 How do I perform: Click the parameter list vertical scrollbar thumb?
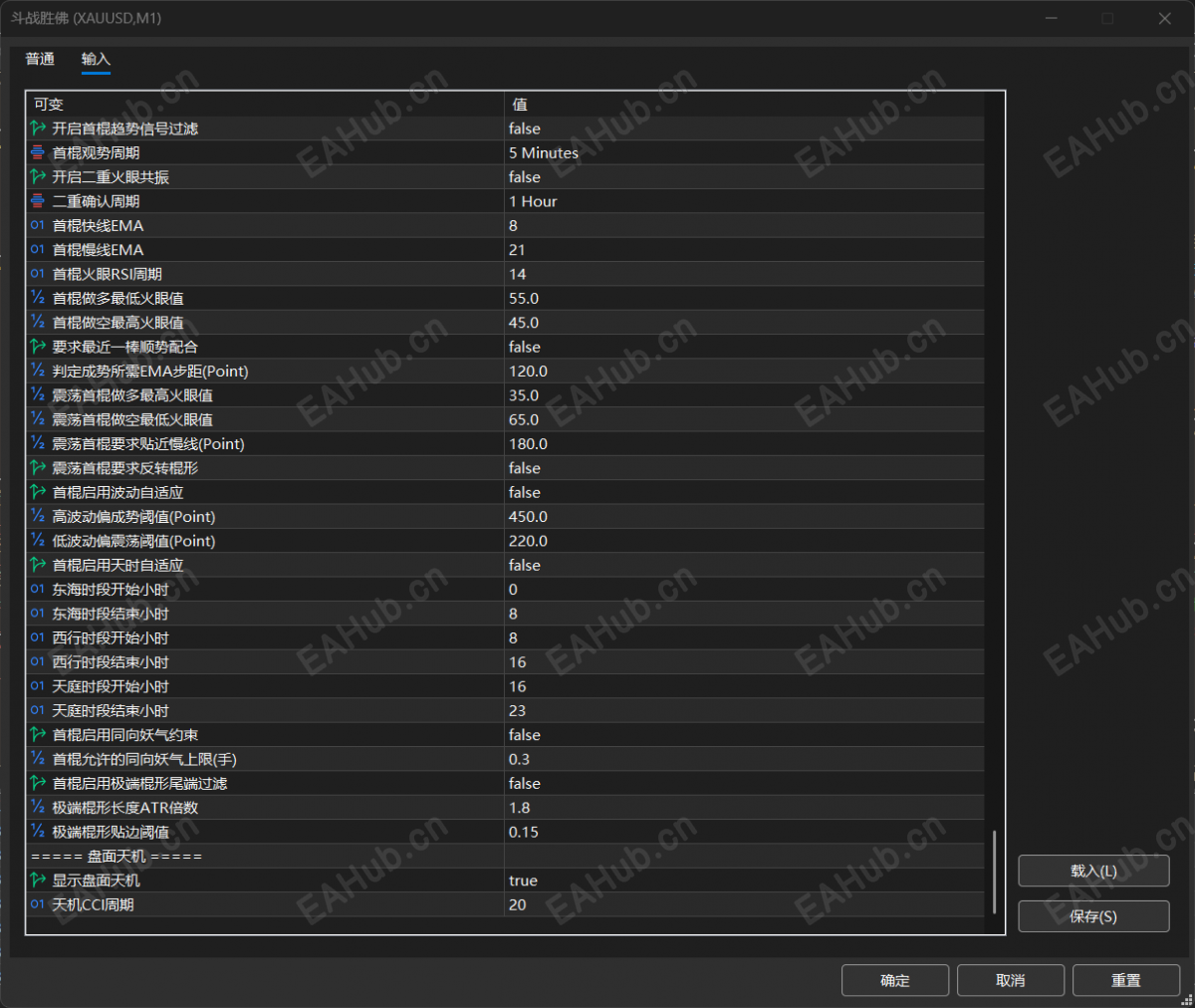(x=994, y=873)
